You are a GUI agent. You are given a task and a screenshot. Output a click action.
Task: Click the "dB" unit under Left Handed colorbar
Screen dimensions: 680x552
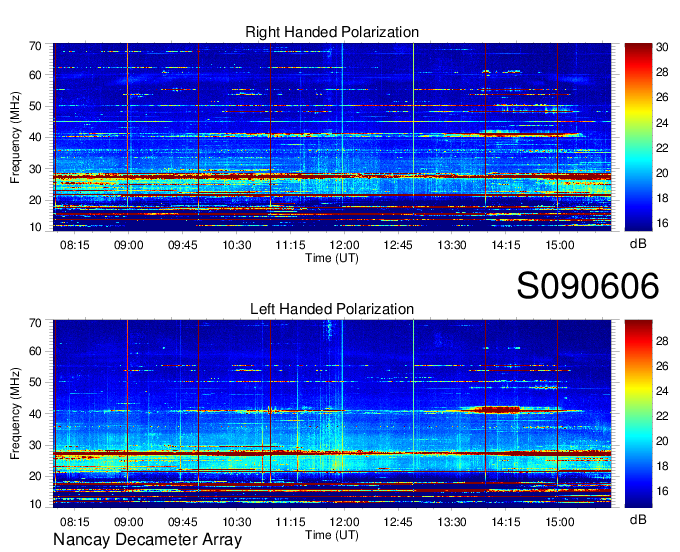tap(638, 519)
